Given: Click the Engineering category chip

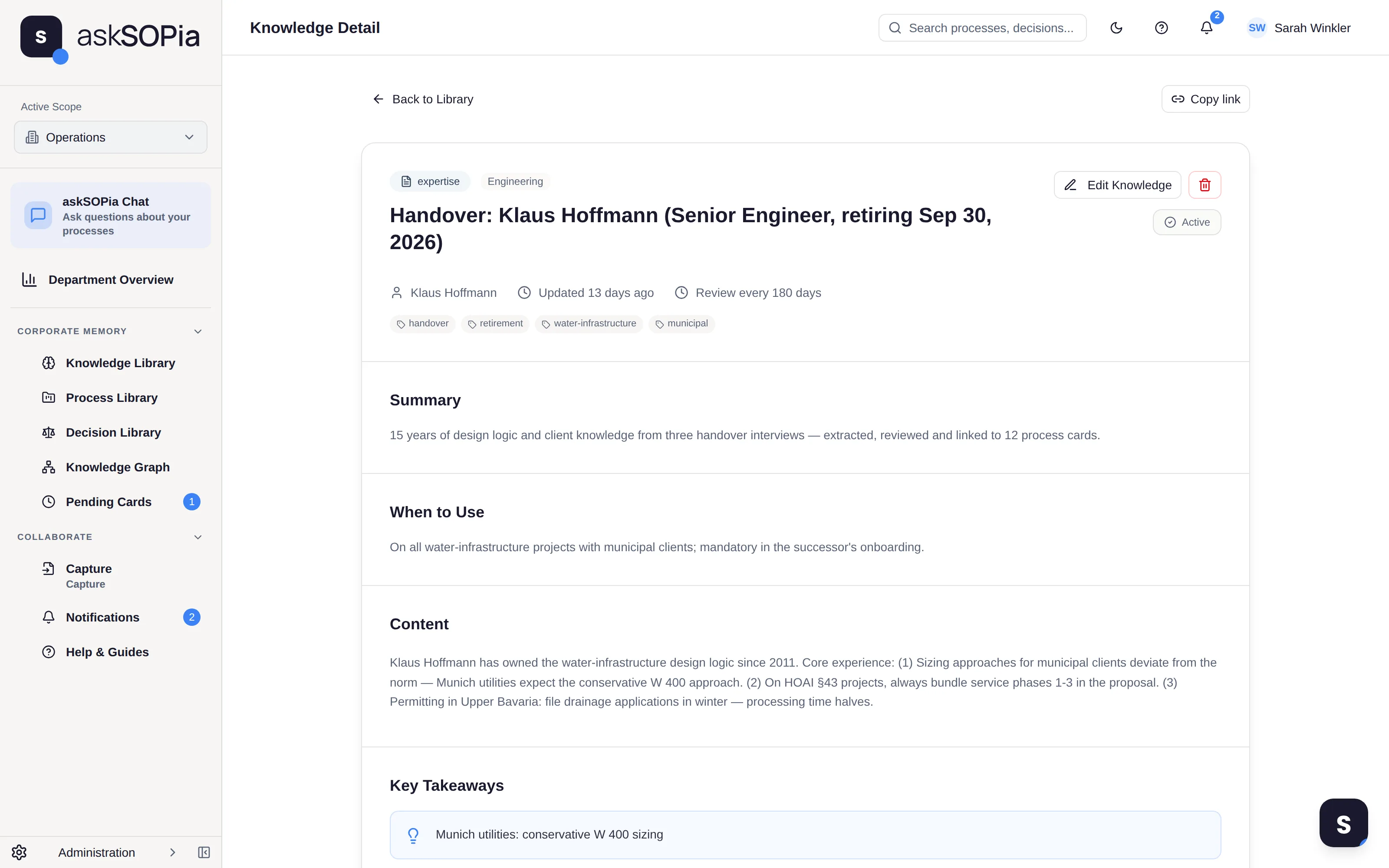Looking at the screenshot, I should [515, 181].
